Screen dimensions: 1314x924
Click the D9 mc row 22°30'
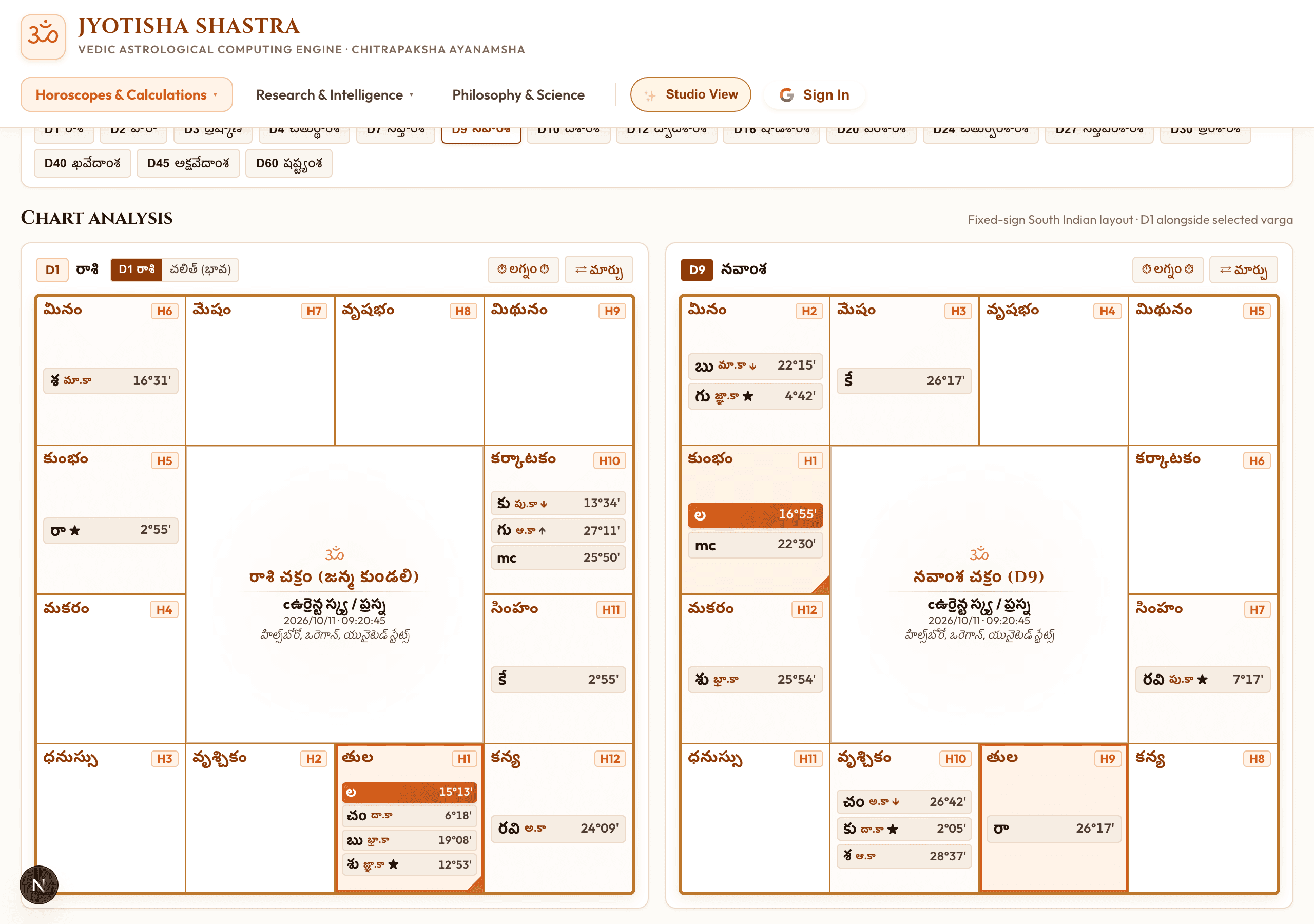[x=756, y=545]
